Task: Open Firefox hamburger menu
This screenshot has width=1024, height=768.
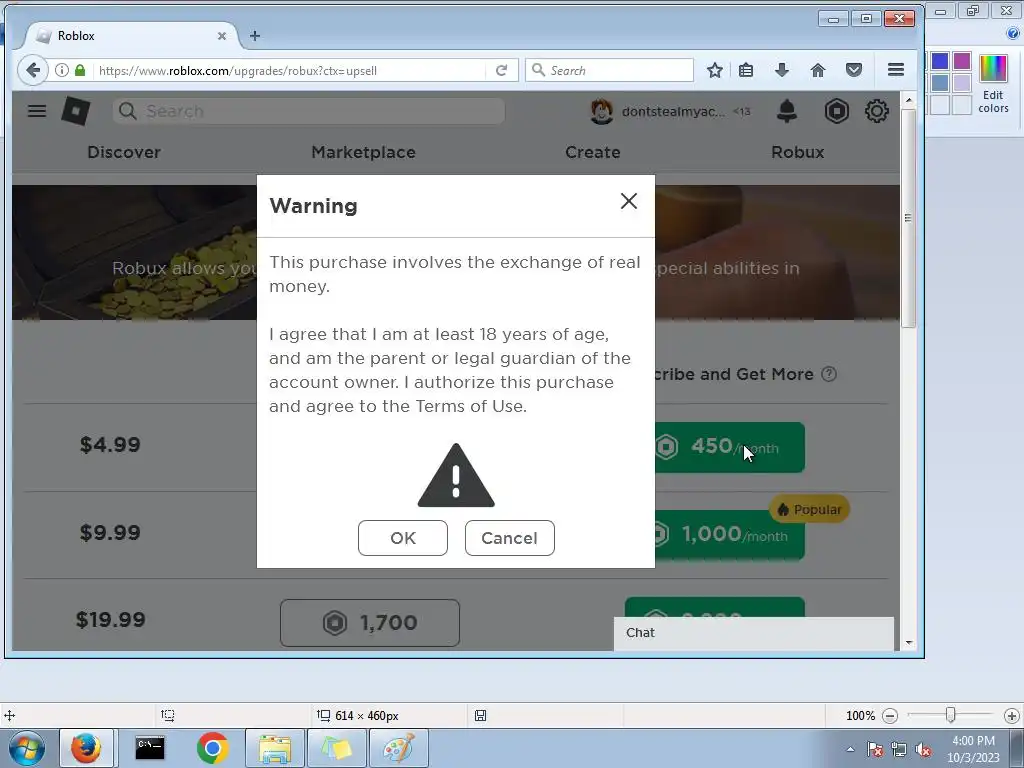Action: tap(895, 70)
